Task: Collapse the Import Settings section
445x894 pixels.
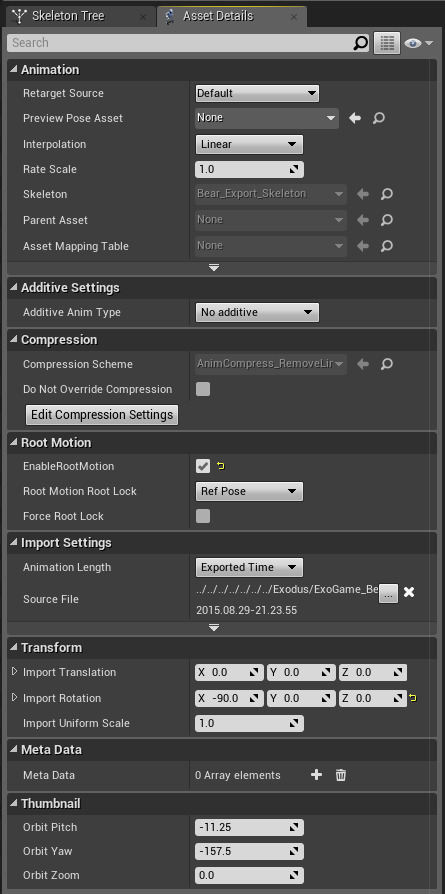Action: pos(13,542)
